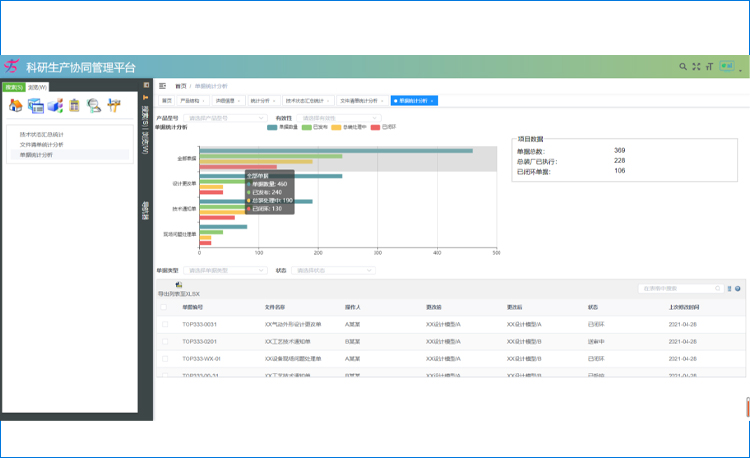Click the teal 现场问题处理单 bar in chart
Image resolution: width=750 pixels, height=458 pixels.
(x=223, y=227)
